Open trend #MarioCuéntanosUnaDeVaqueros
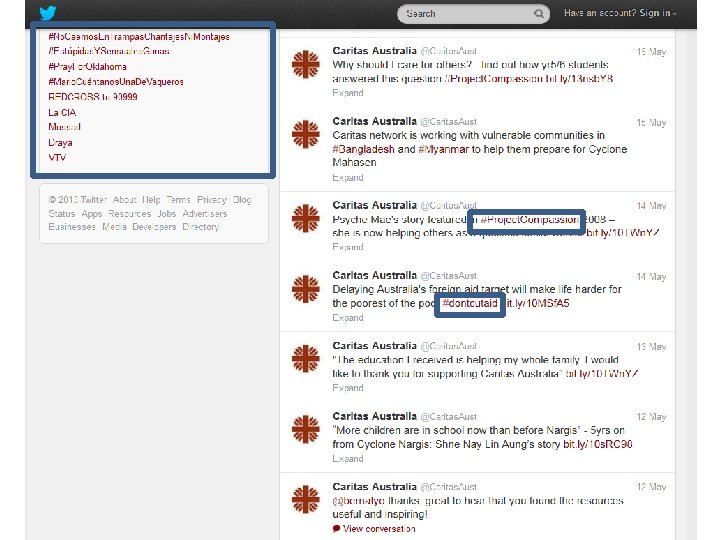The width and height of the screenshot is (720, 540). (x=116, y=82)
